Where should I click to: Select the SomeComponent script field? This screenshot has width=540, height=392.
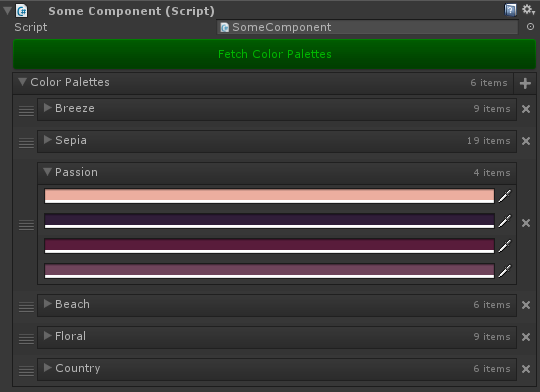point(367,27)
